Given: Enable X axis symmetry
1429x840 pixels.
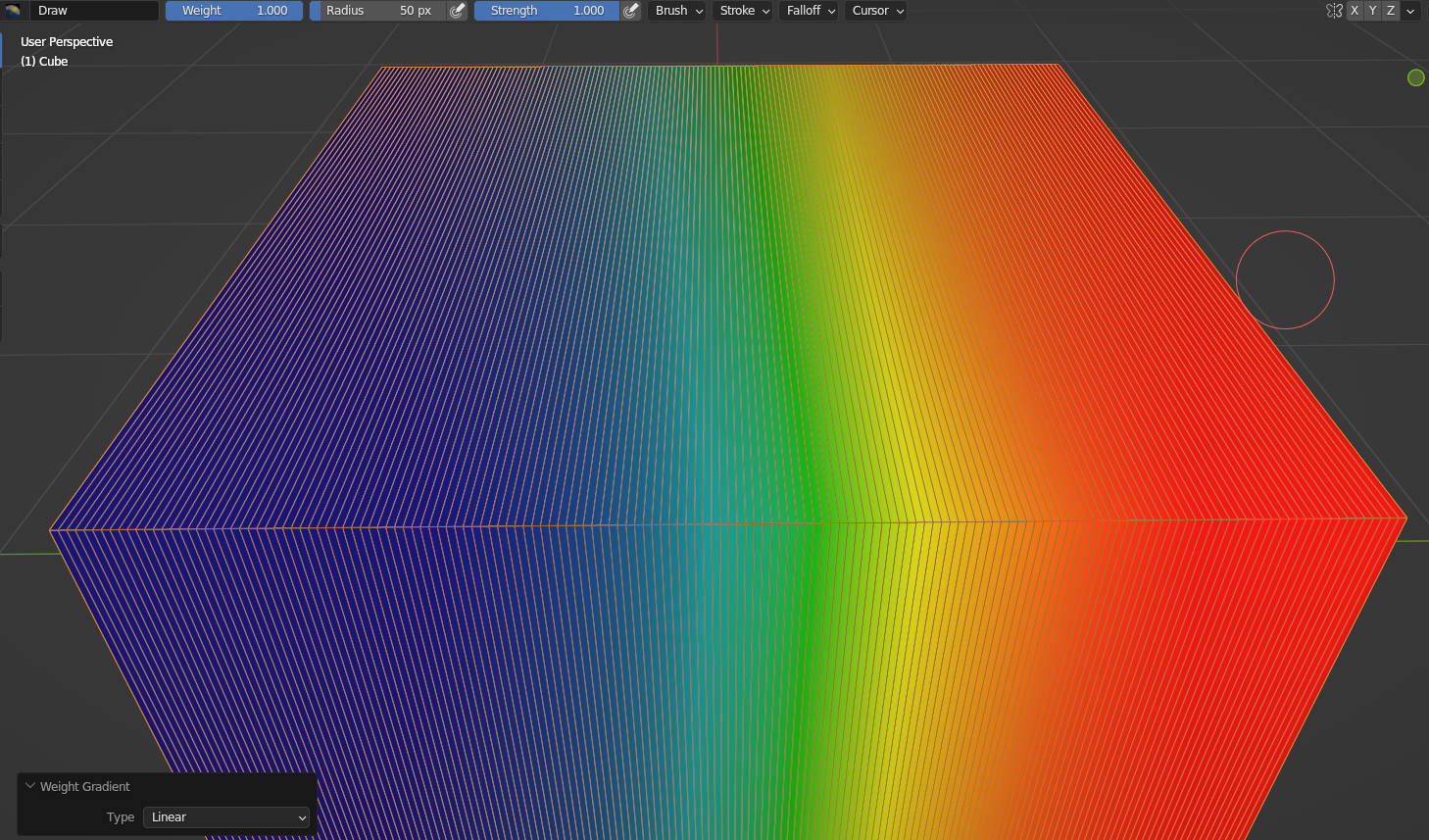Looking at the screenshot, I should [1355, 11].
